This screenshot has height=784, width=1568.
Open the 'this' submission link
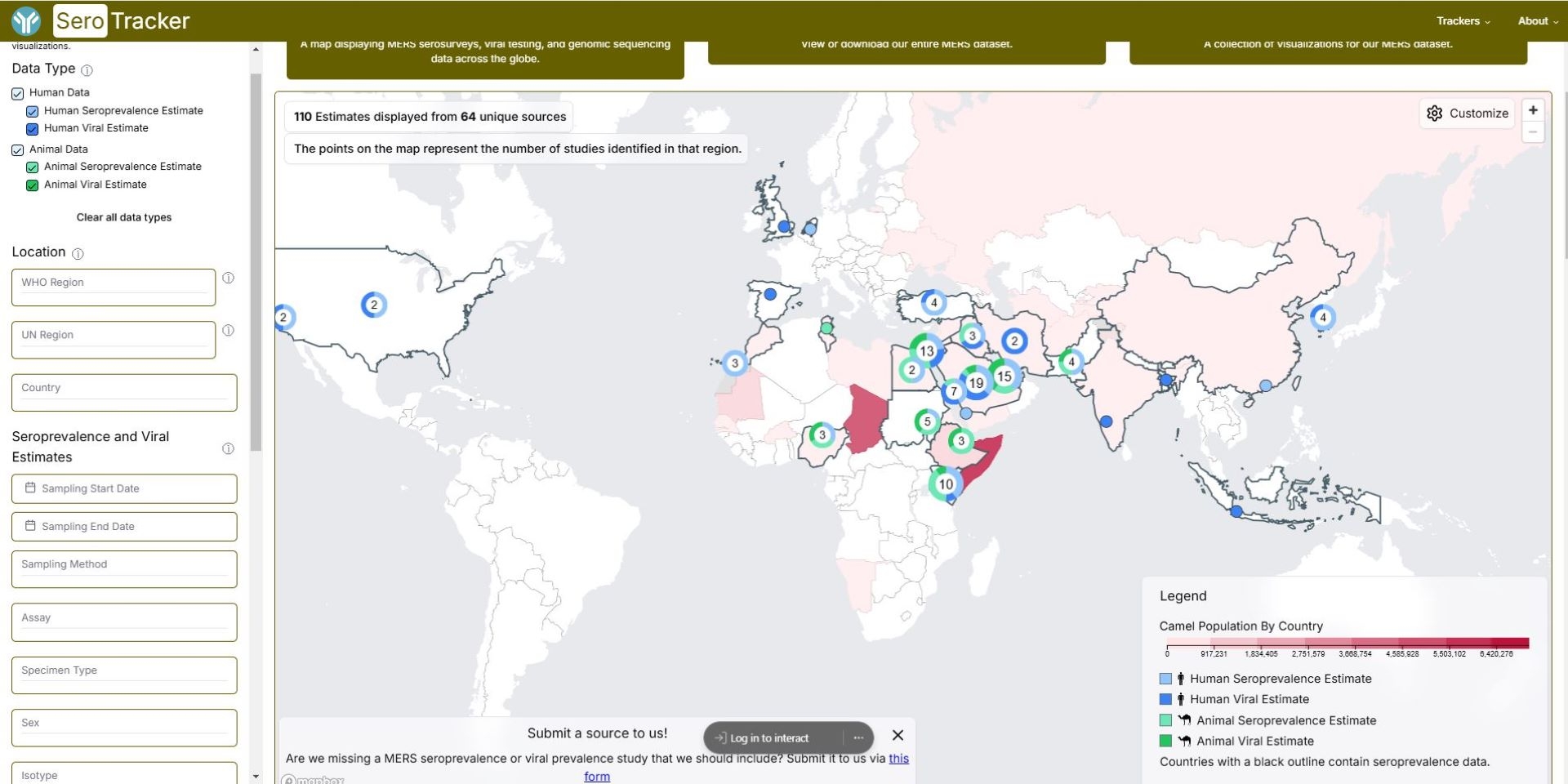coord(898,758)
